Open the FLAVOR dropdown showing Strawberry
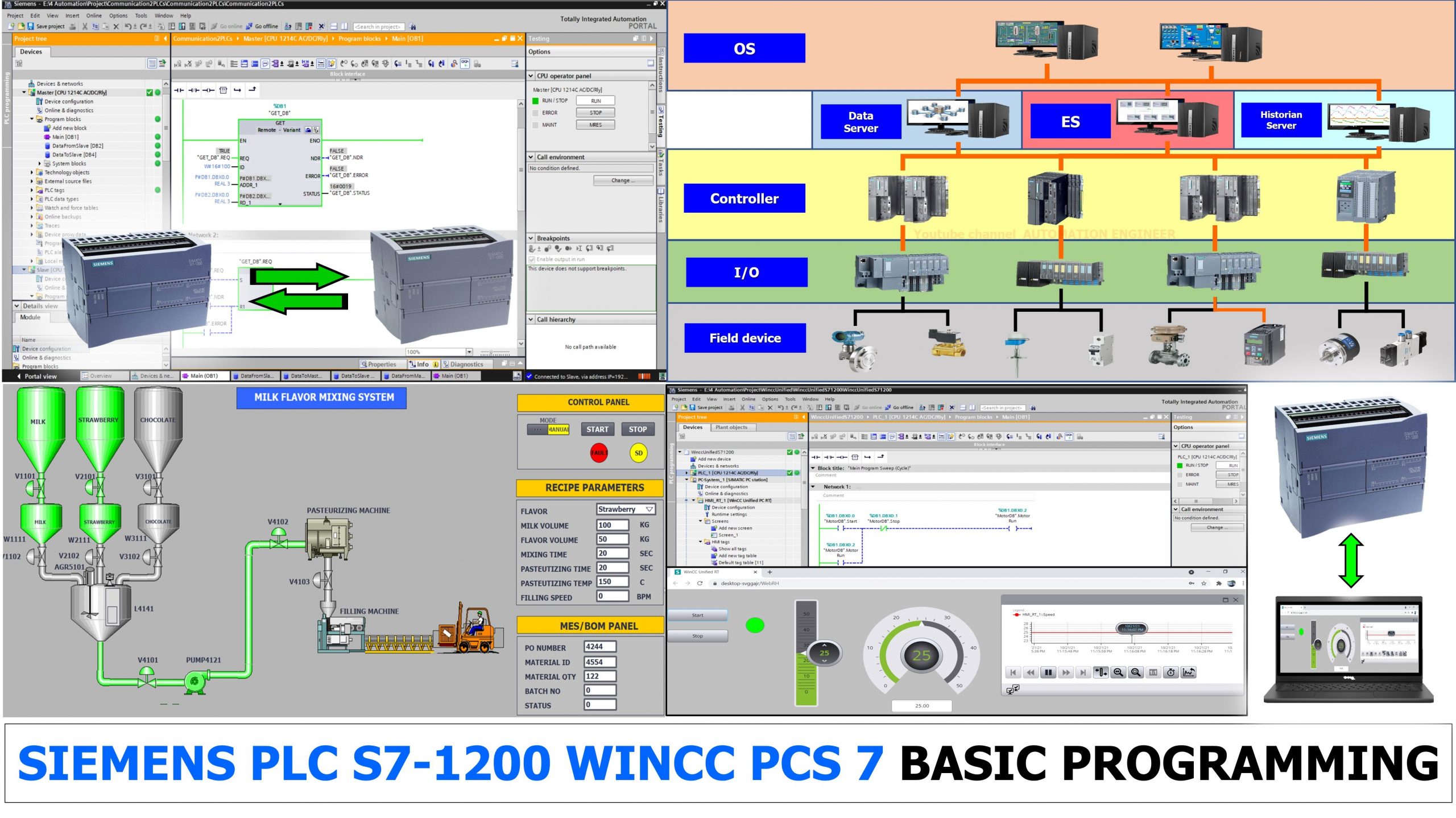The width and height of the screenshot is (1456, 818). pos(648,510)
